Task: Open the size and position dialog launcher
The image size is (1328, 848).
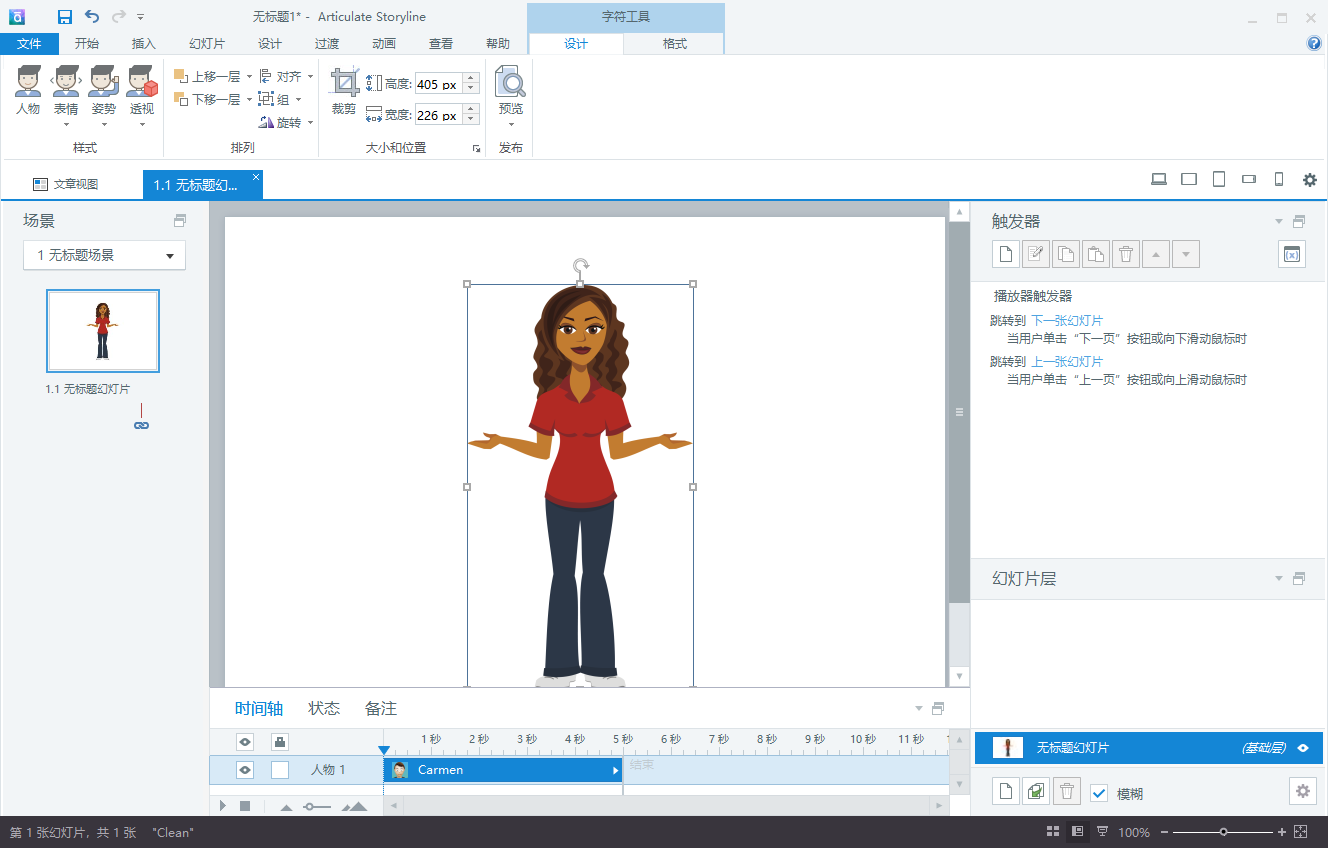Action: point(476,148)
